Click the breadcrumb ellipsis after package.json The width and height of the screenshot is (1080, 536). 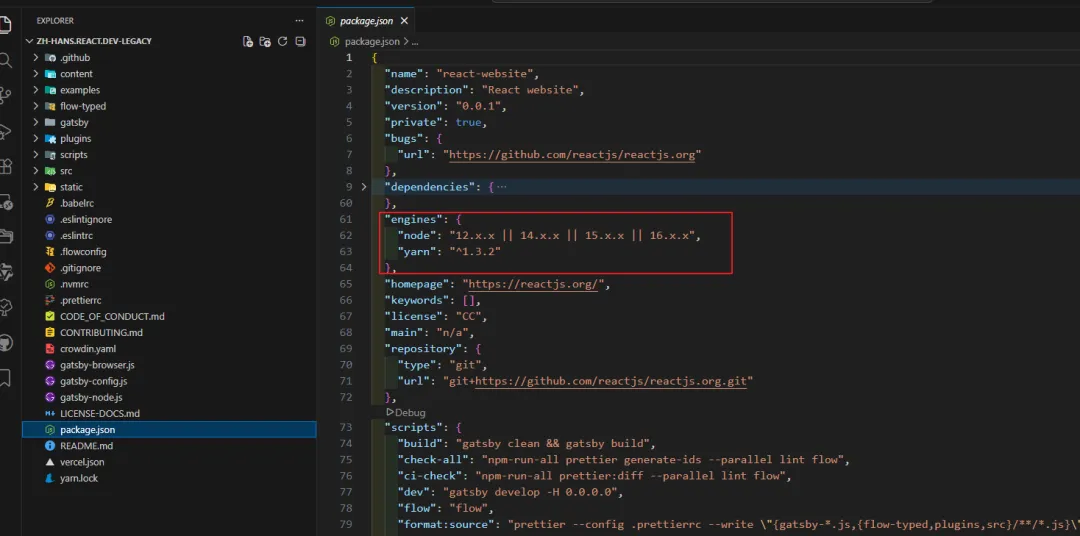coord(415,41)
